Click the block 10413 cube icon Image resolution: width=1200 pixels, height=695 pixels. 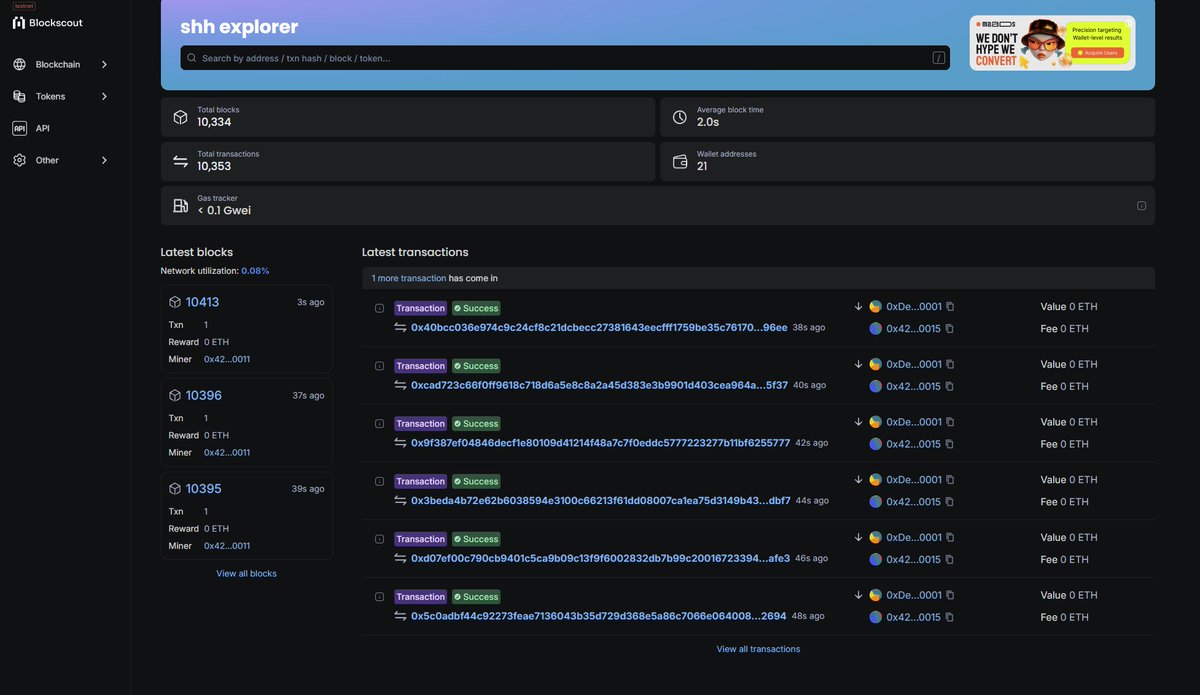click(x=175, y=302)
